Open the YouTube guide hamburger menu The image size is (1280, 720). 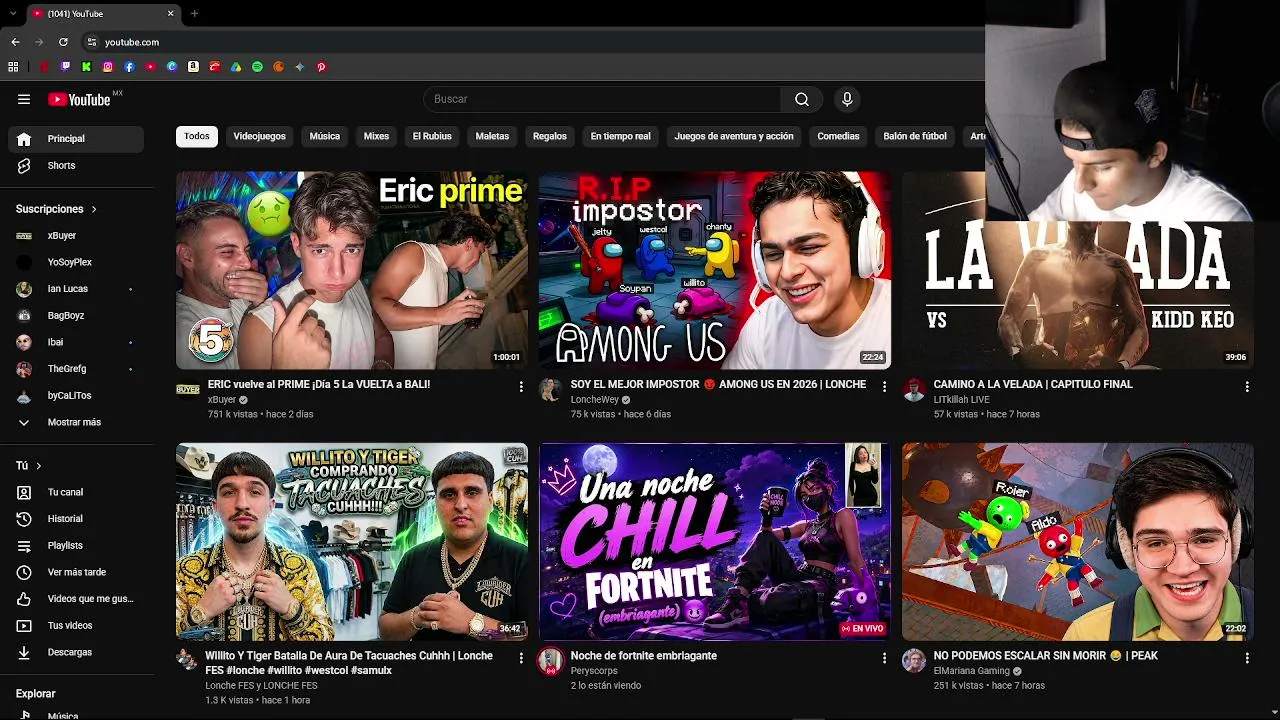24,99
